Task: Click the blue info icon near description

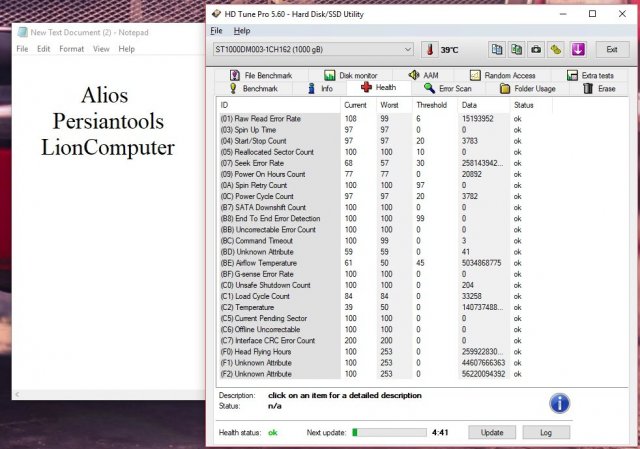Action: pos(560,403)
